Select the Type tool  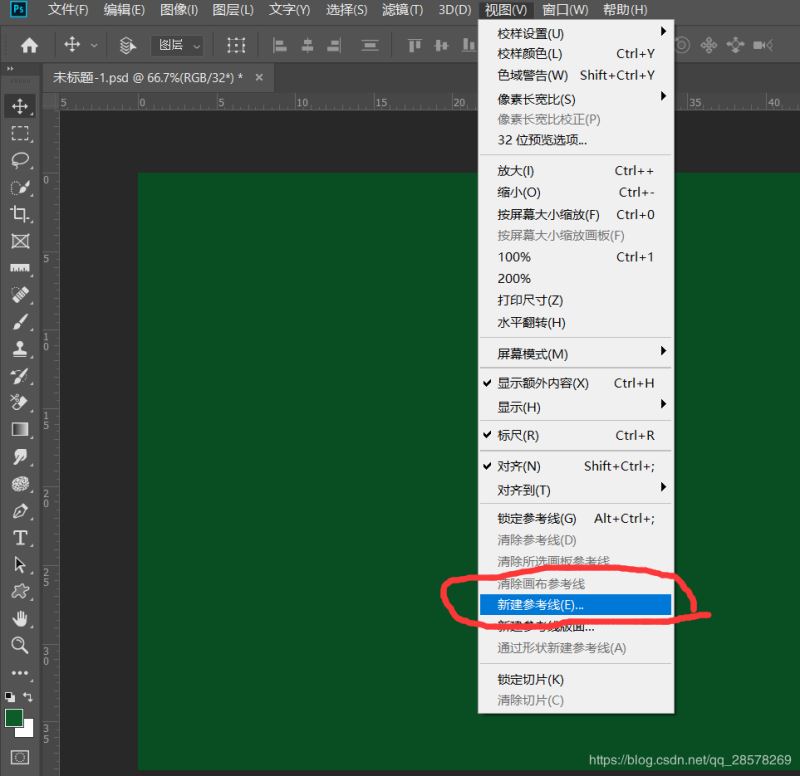point(20,538)
